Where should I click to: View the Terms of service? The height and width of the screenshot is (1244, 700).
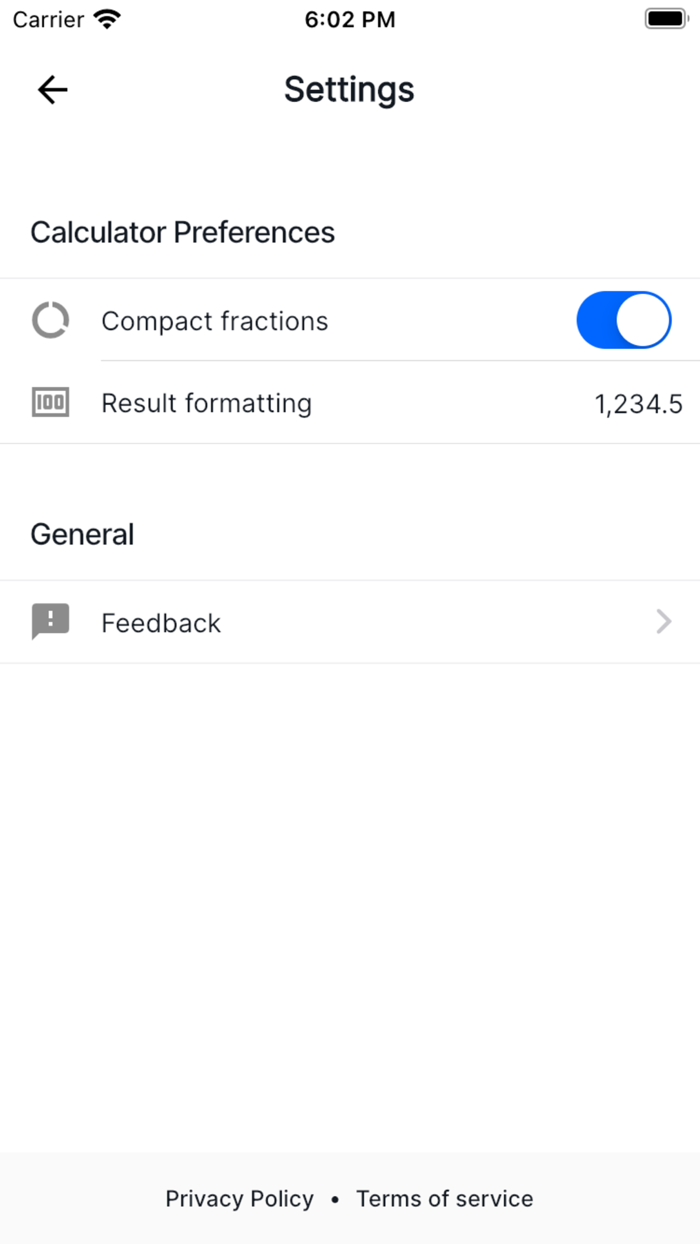[444, 1198]
